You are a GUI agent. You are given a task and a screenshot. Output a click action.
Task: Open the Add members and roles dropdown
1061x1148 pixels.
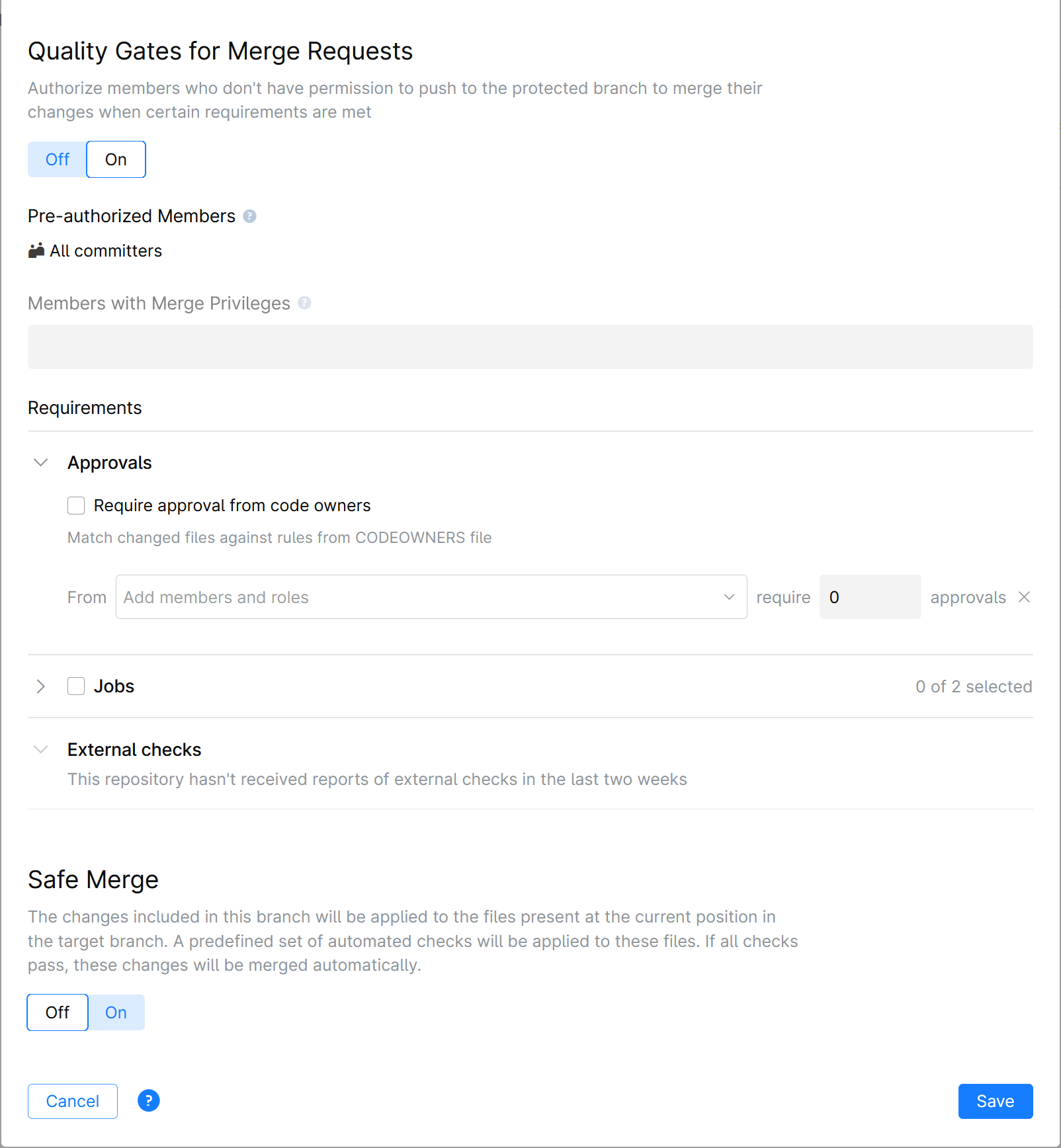431,597
